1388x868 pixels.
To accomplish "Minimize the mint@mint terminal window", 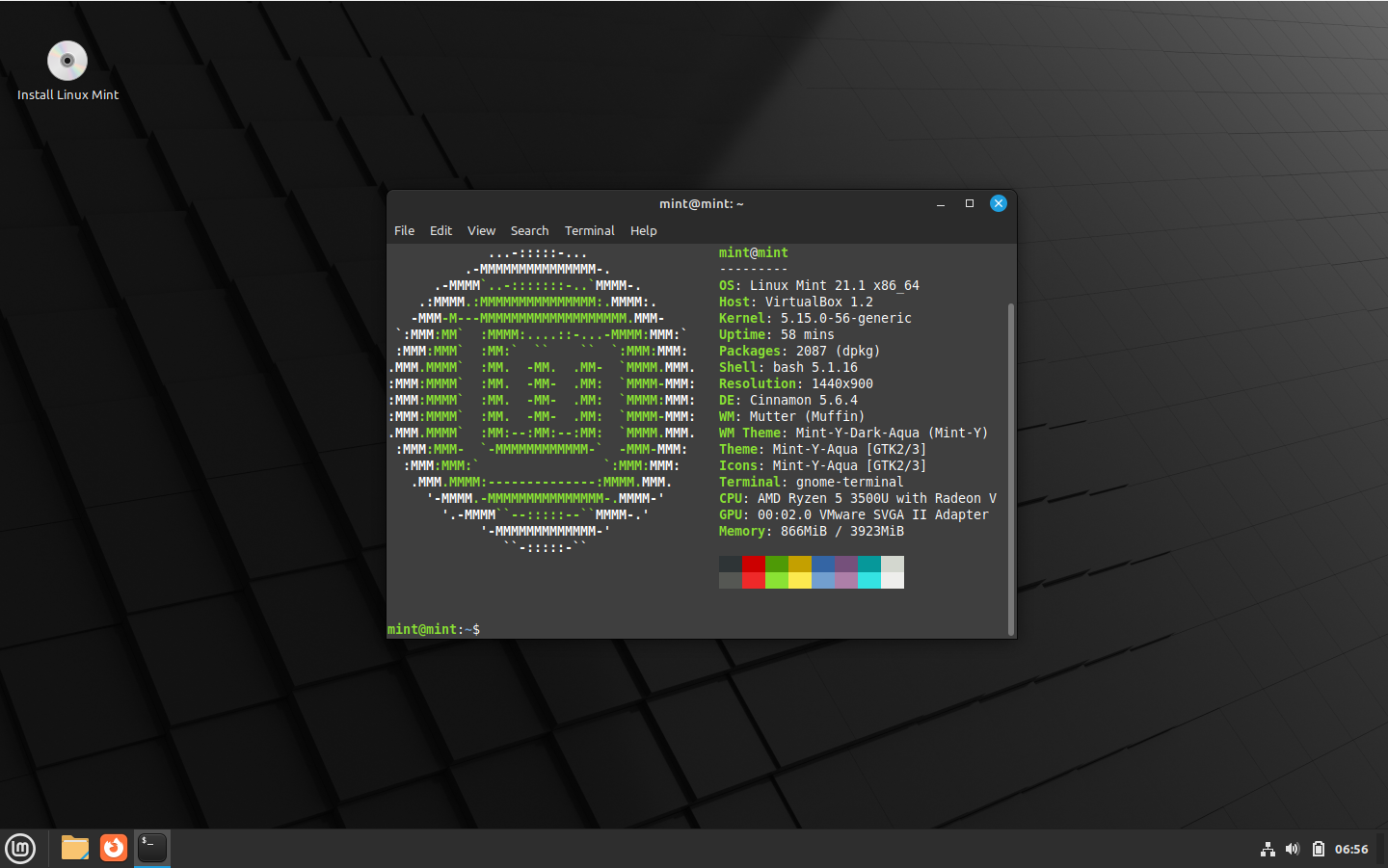I will [x=941, y=204].
